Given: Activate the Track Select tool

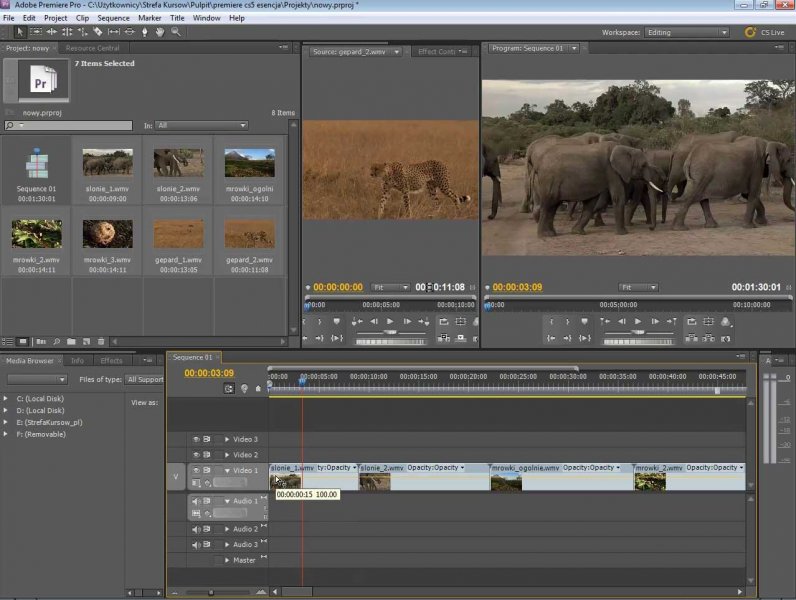Looking at the screenshot, I should pyautogui.click(x=37, y=32).
